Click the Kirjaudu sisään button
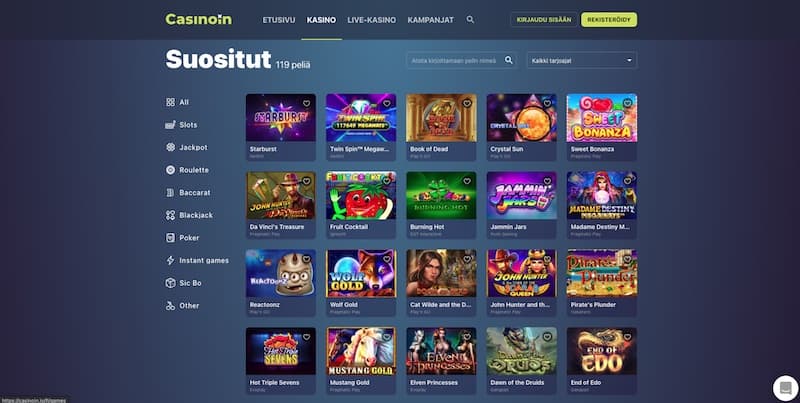 pyautogui.click(x=544, y=20)
